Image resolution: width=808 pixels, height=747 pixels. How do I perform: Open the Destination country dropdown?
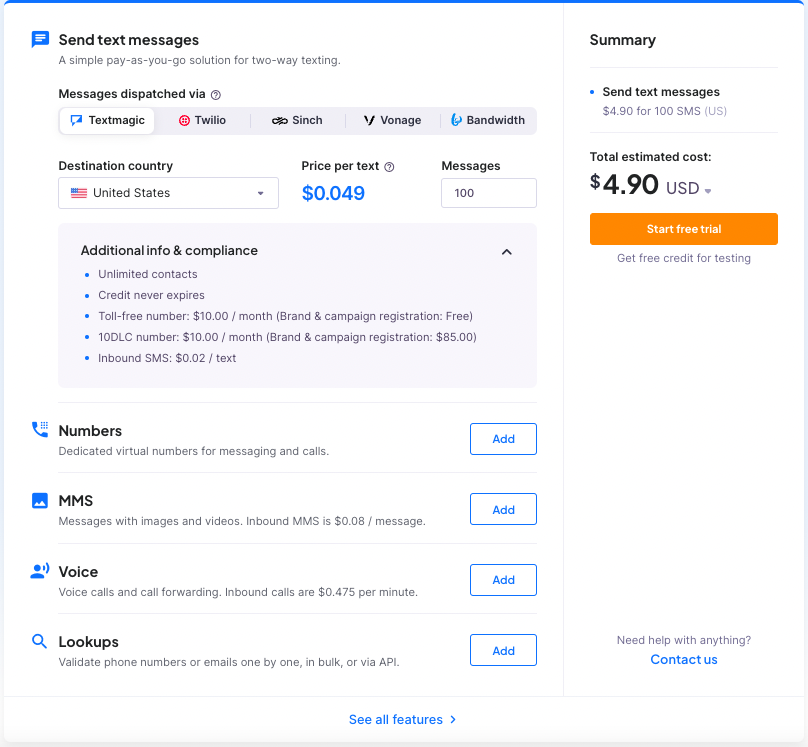click(x=168, y=193)
